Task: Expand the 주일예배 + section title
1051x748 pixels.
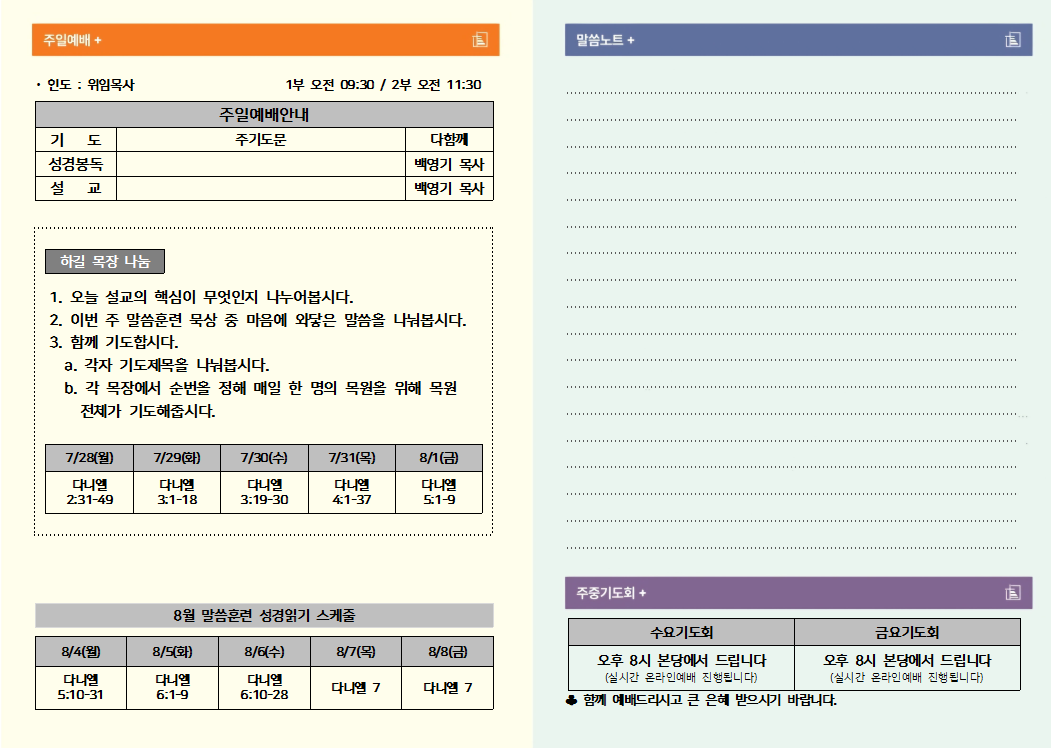Action: [x=72, y=40]
